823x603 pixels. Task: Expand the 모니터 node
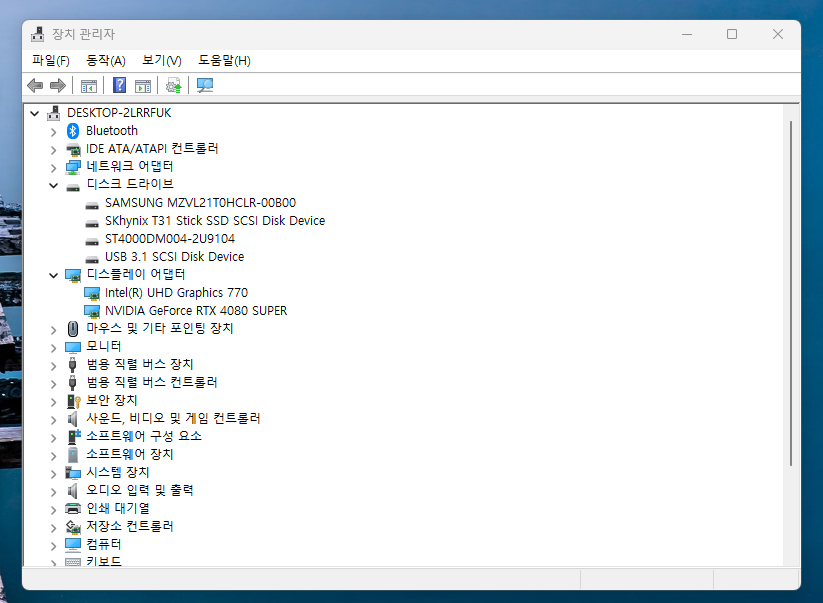(54, 348)
